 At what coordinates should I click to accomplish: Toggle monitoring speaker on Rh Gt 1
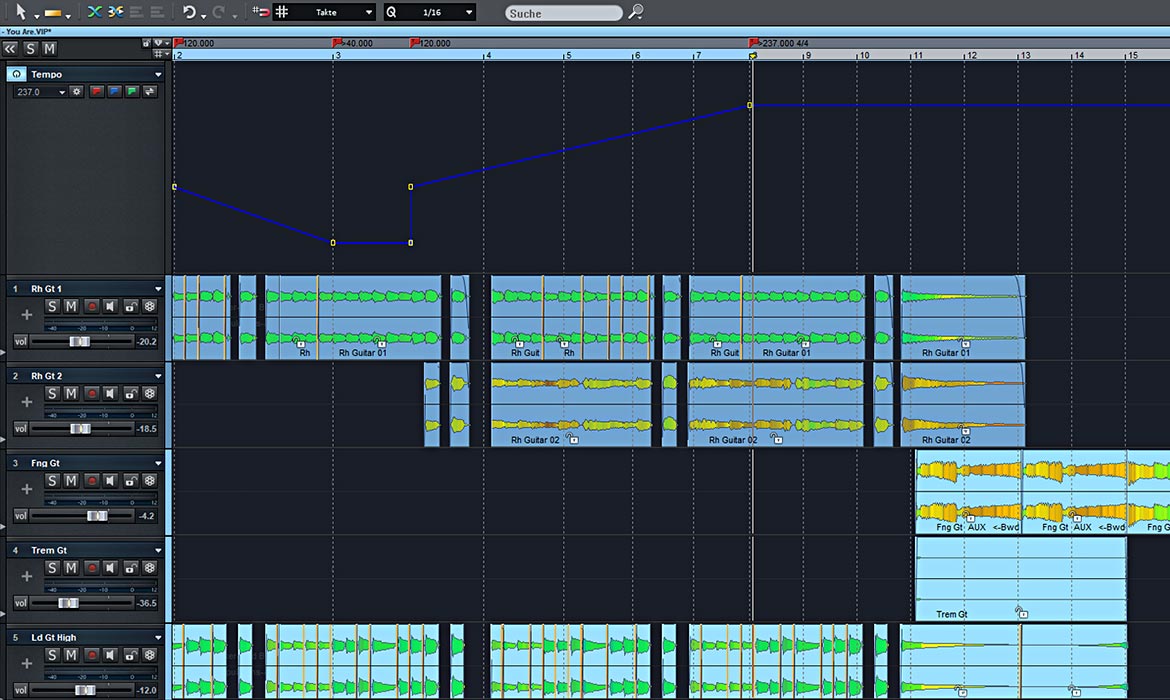[x=110, y=306]
